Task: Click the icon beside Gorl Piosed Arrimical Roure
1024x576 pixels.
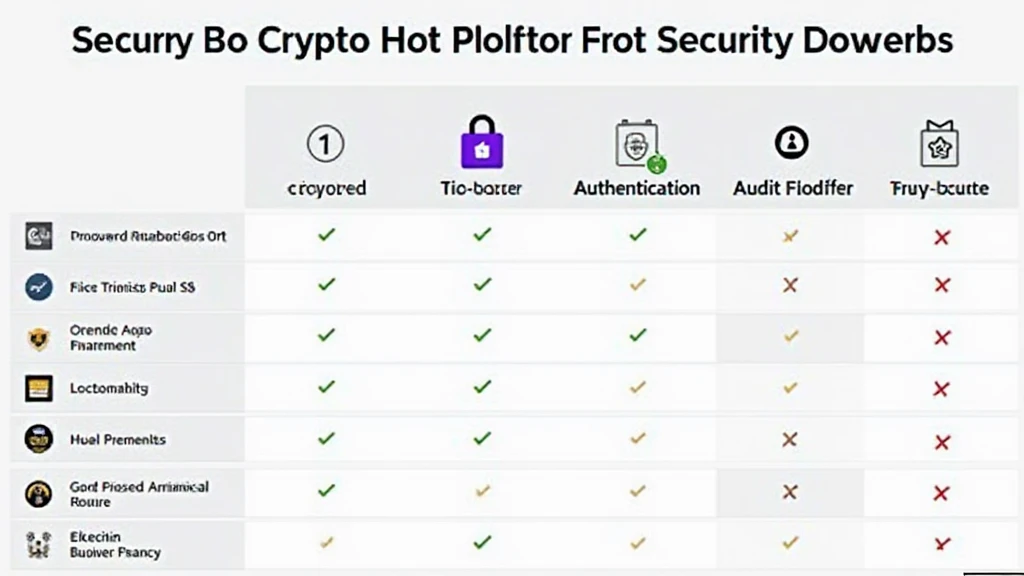Action: click(x=39, y=494)
